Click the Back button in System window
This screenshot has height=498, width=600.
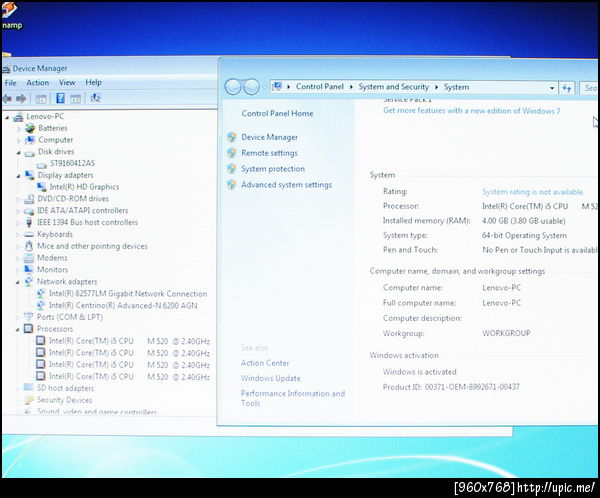click(233, 87)
